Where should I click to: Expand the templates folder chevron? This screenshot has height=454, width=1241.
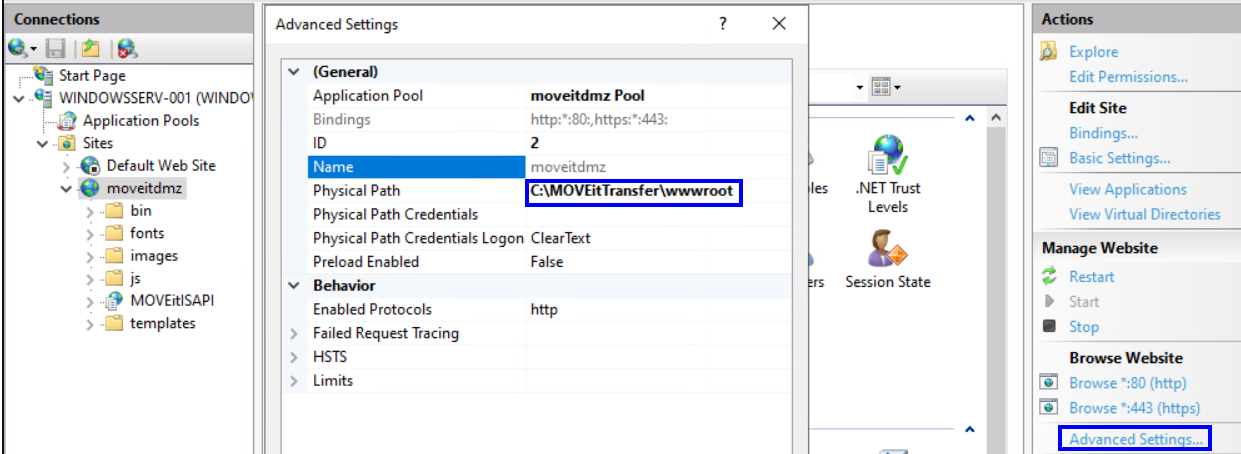(90, 323)
